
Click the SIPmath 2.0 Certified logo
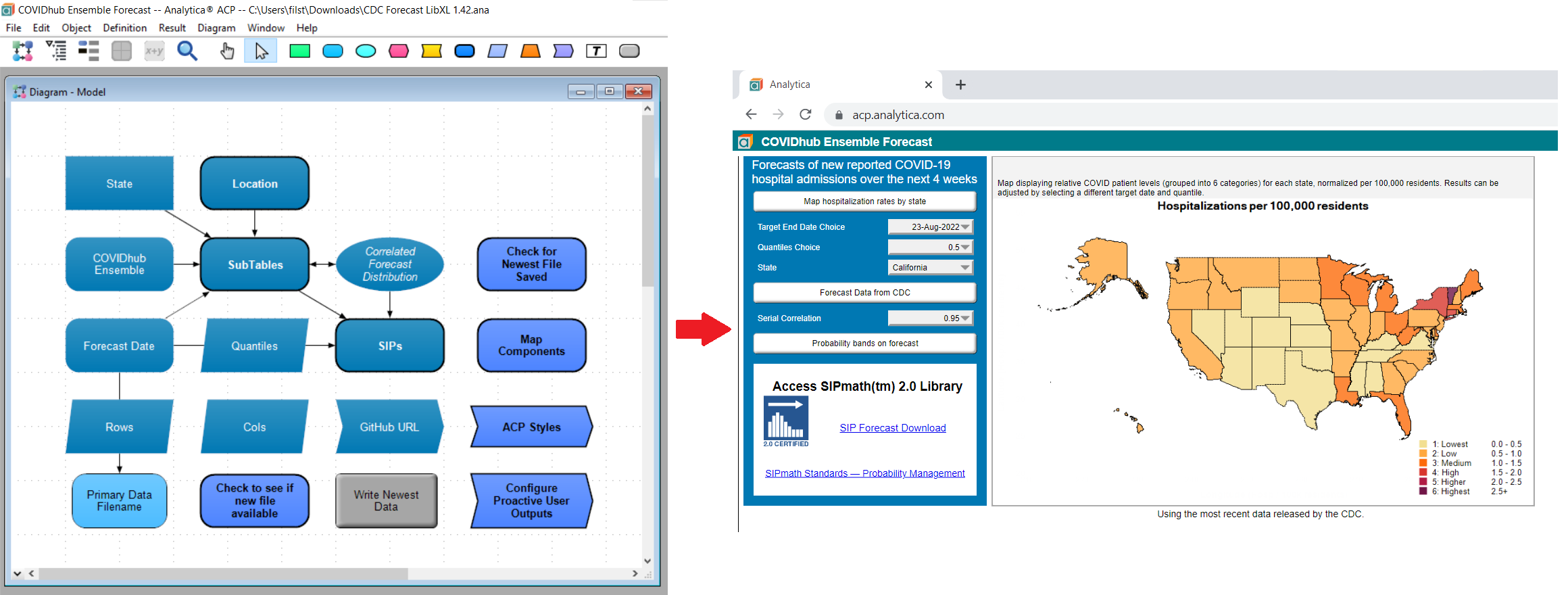(x=786, y=421)
